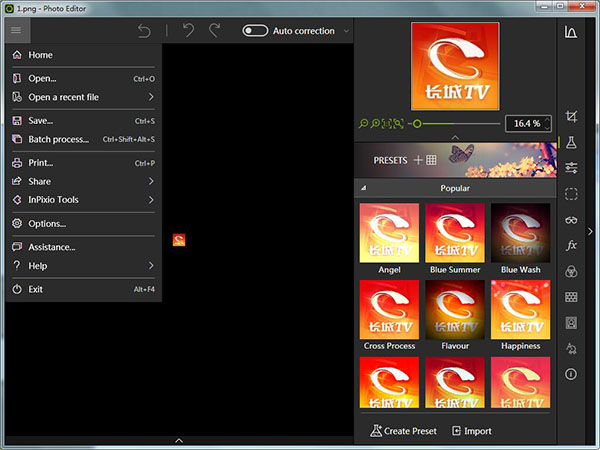Choose Batch process... menu entry
The width and height of the screenshot is (600, 450).
tap(83, 139)
